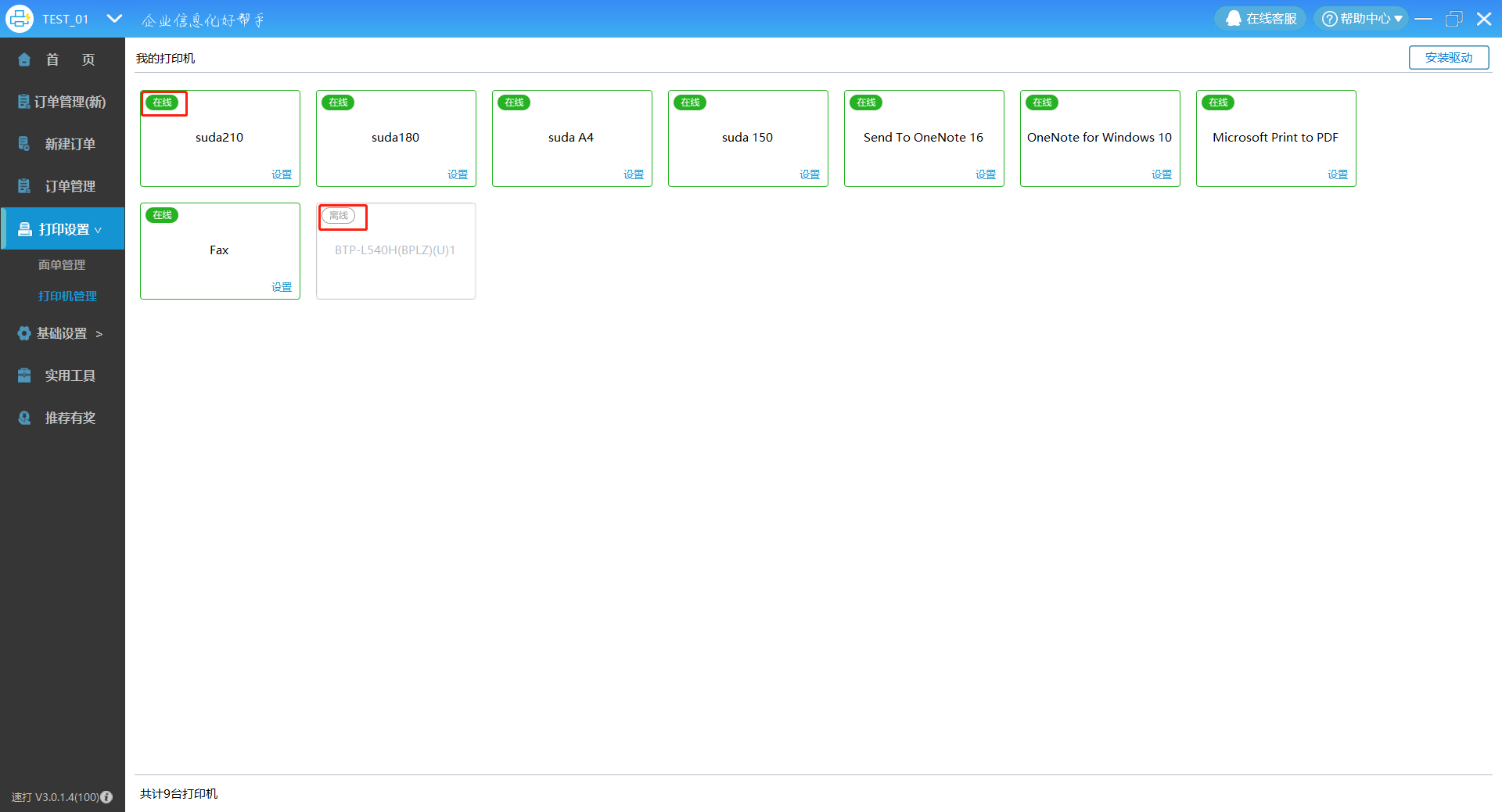Collapse the 打印设置 print settings section
The image size is (1502, 812).
pyautogui.click(x=63, y=229)
